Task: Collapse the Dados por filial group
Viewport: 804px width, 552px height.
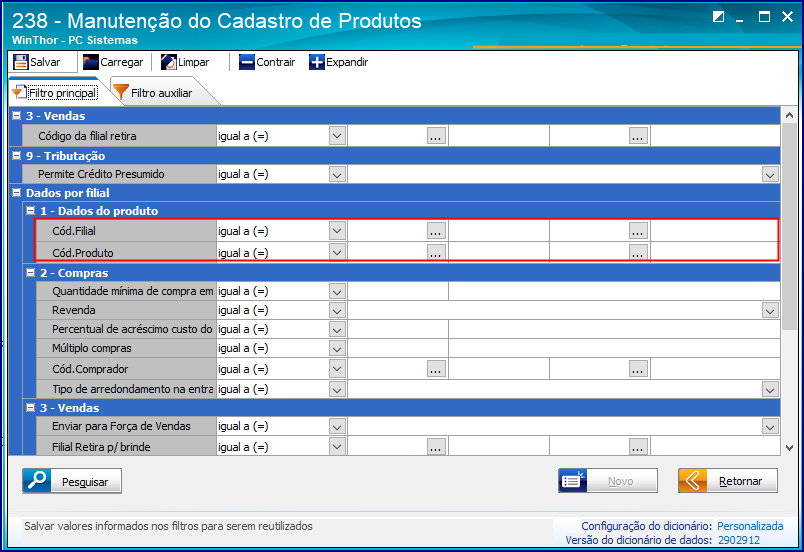Action: [x=16, y=193]
